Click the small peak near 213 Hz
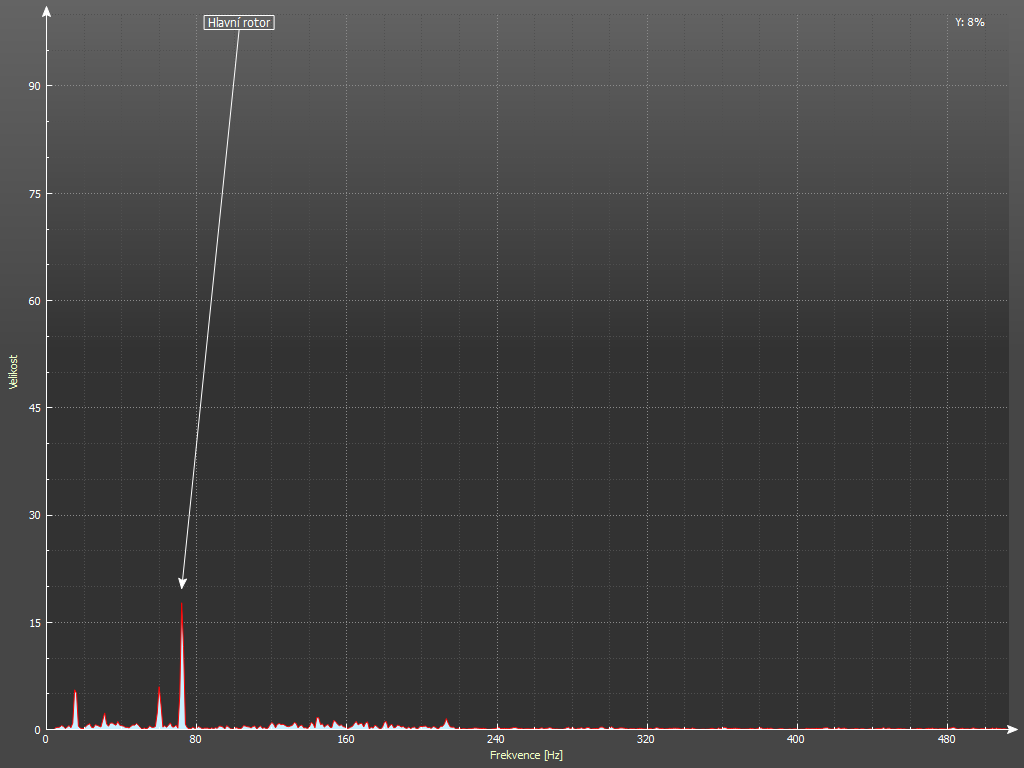The image size is (1024, 768). point(446,722)
